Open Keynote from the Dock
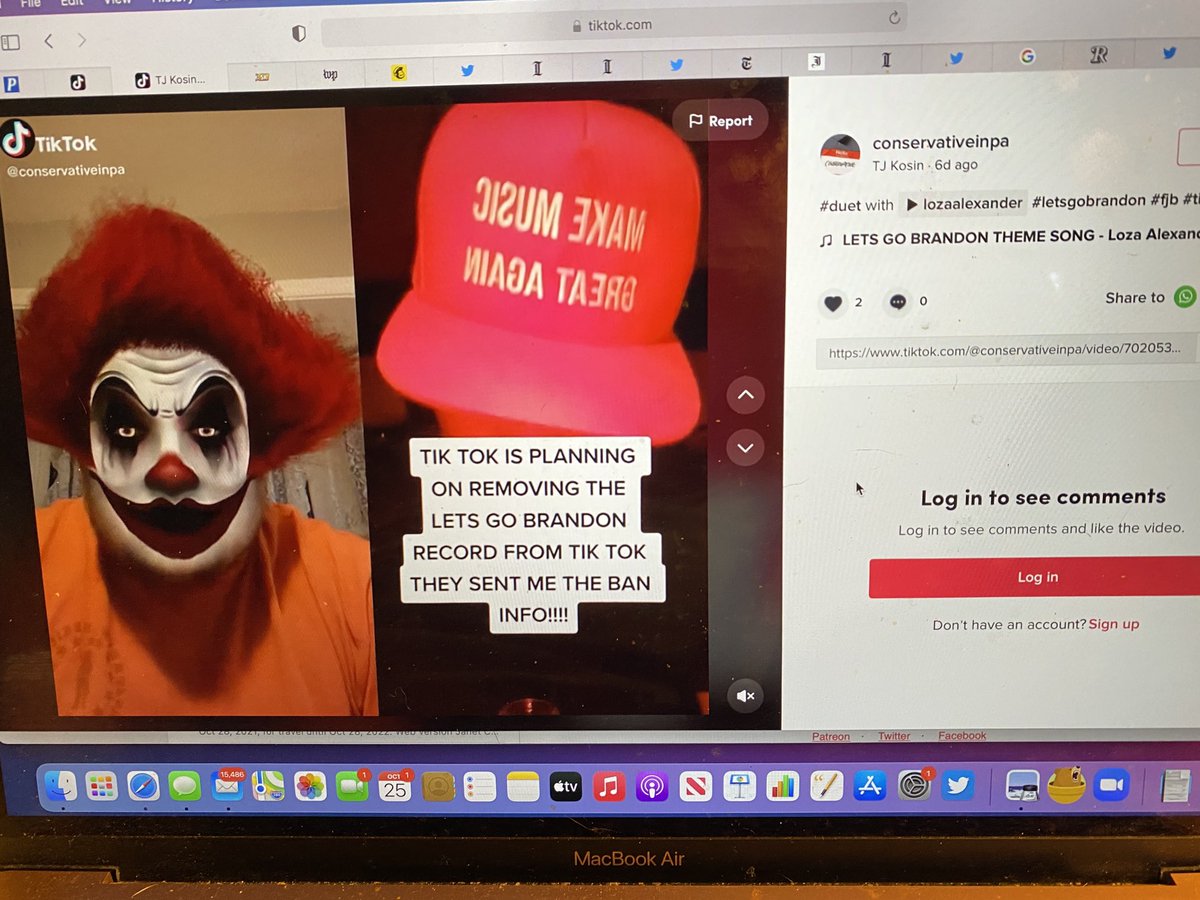 [739, 787]
